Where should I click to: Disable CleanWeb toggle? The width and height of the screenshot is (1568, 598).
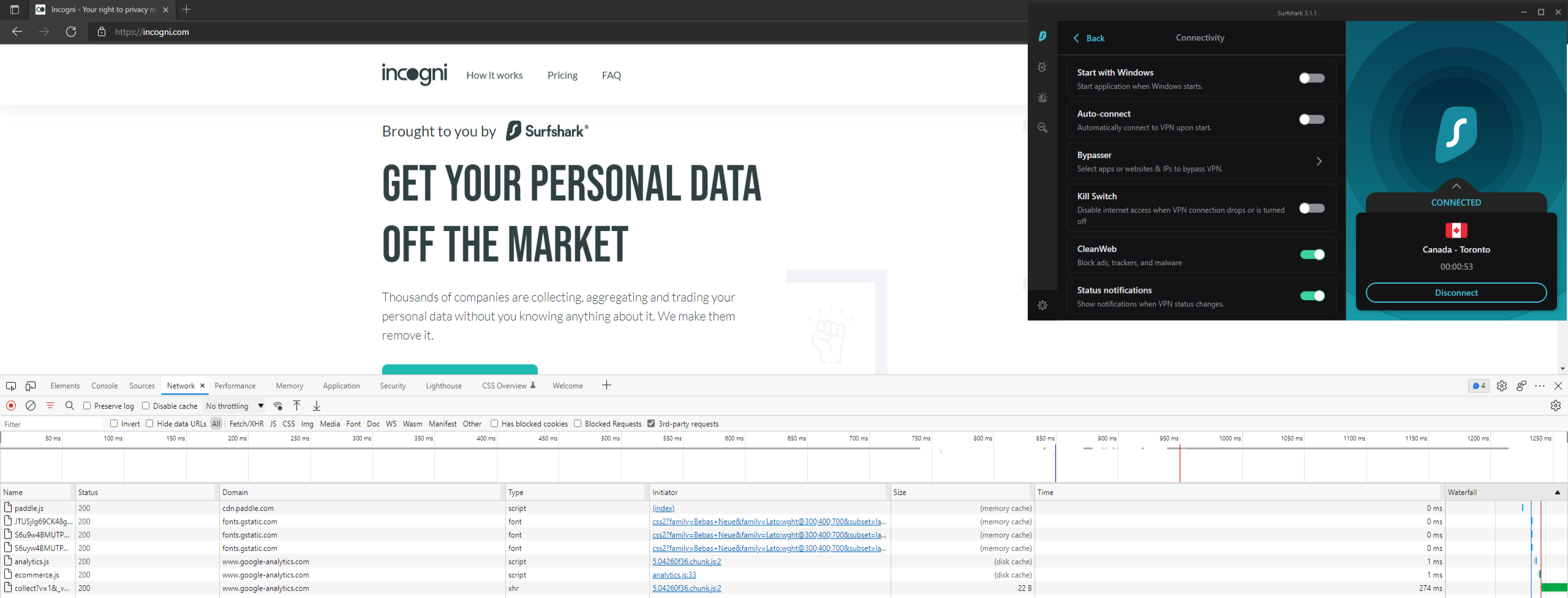click(x=1312, y=255)
